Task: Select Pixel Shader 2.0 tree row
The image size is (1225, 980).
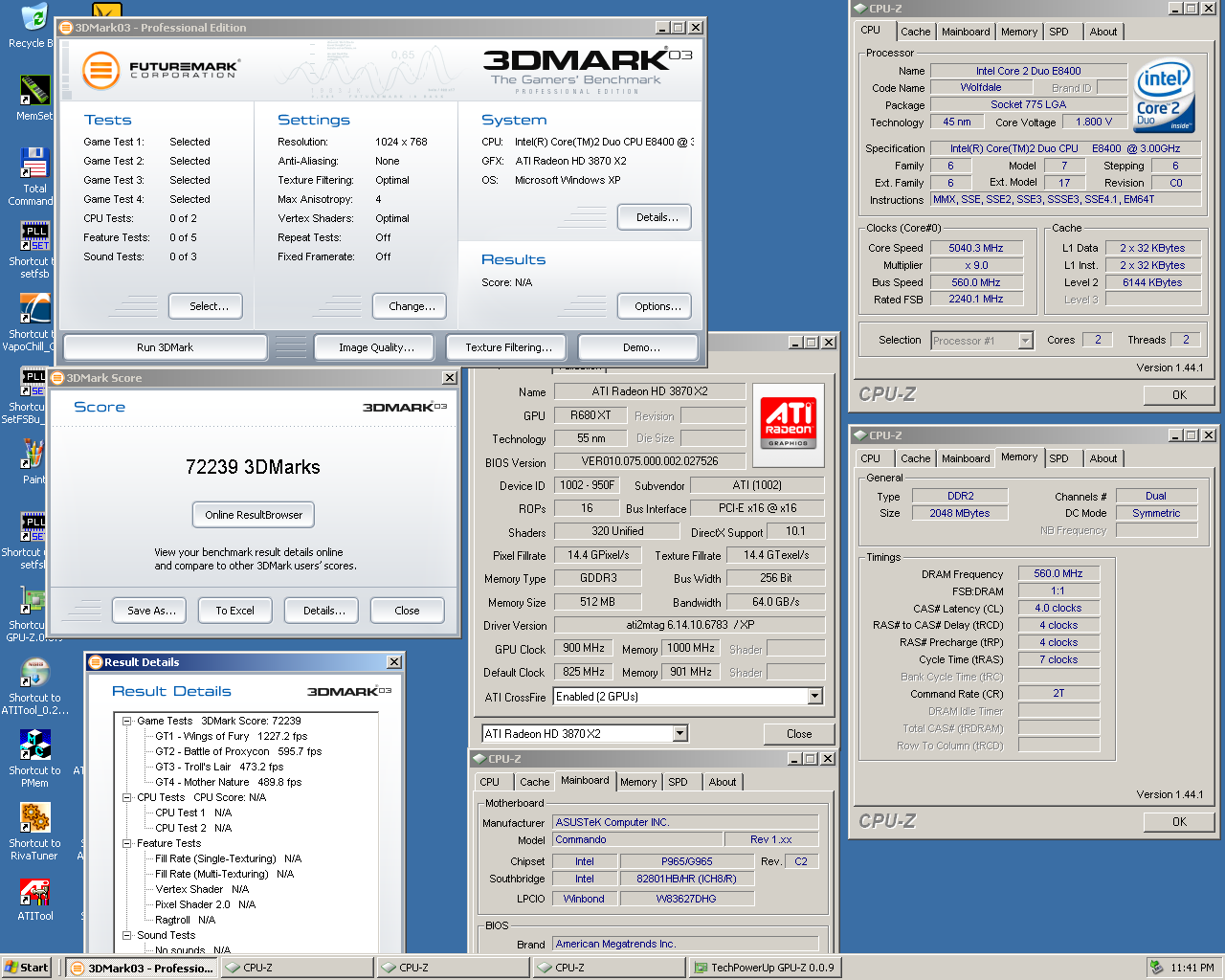Action: point(205,904)
